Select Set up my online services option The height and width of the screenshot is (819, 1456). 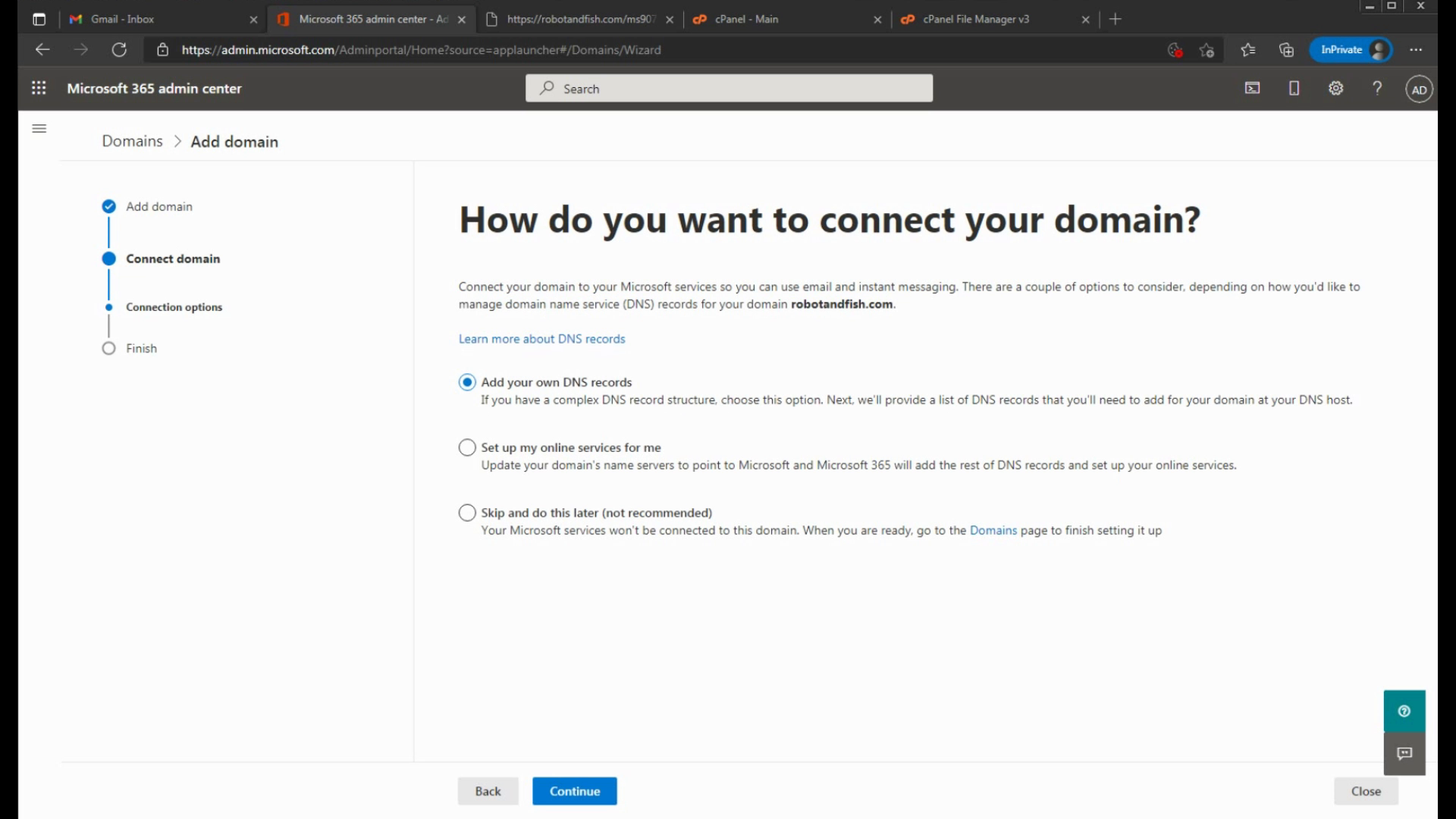(x=467, y=447)
